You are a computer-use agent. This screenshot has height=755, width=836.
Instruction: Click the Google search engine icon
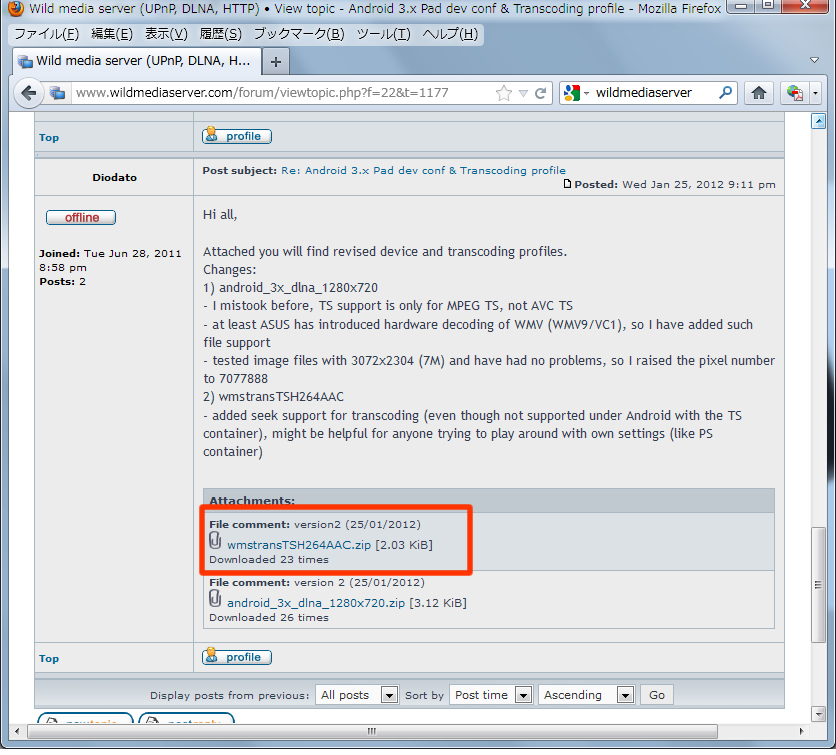(572, 93)
